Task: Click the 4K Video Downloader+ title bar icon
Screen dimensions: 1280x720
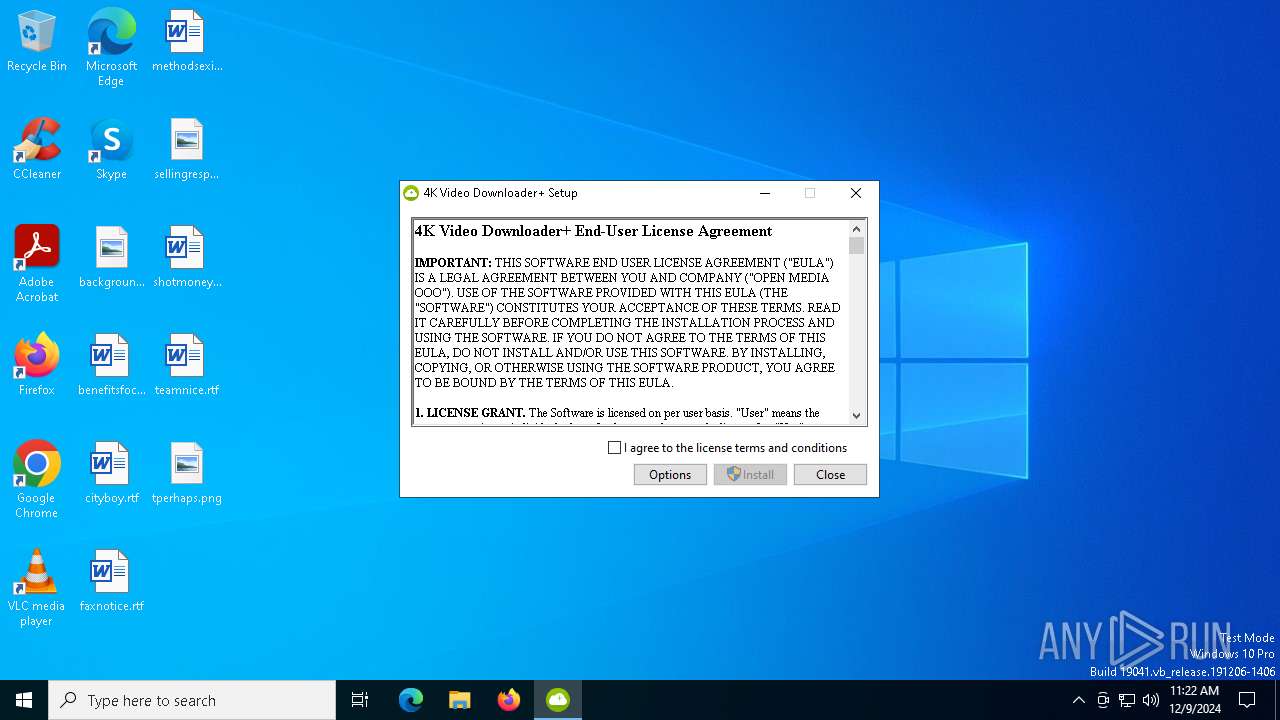Action: pyautogui.click(x=410, y=193)
